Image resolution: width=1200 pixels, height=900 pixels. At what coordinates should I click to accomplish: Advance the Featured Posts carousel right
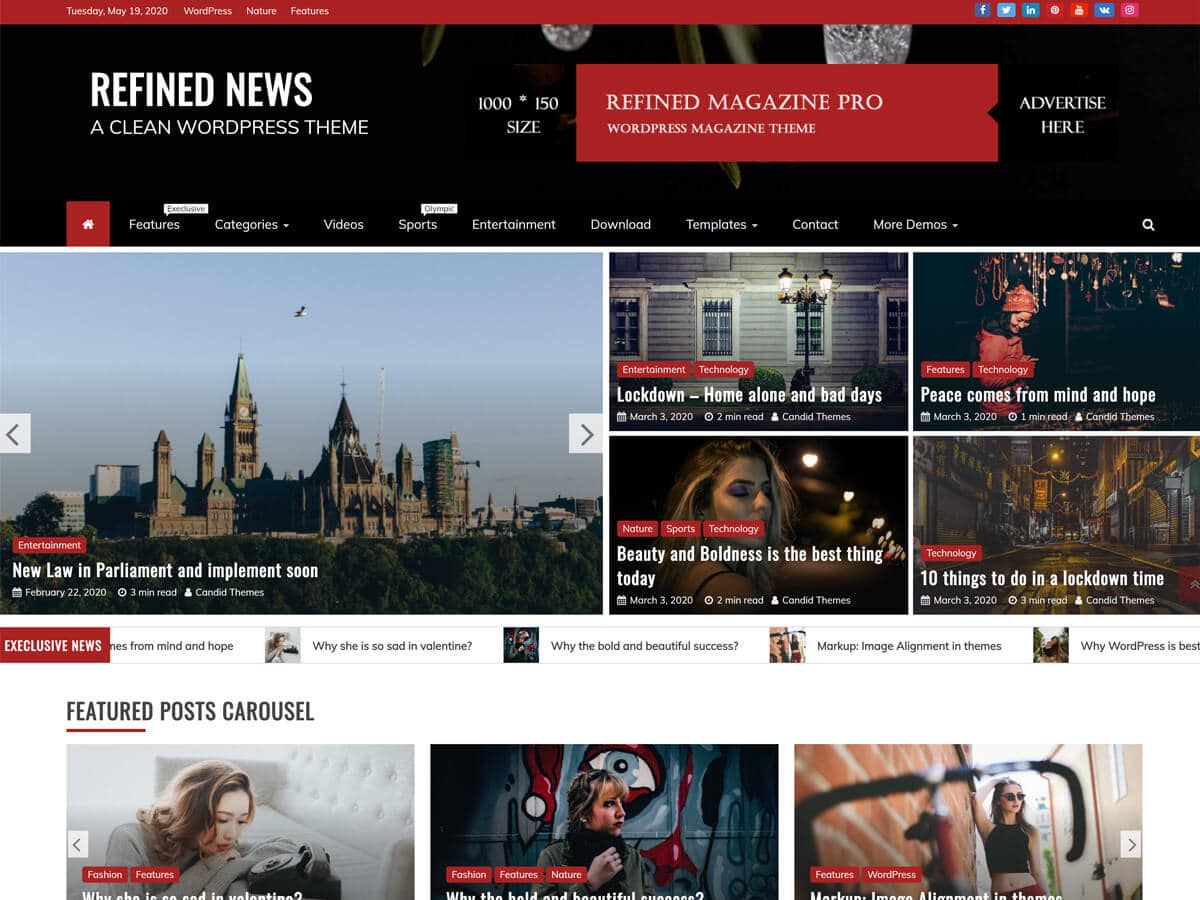[x=1131, y=844]
